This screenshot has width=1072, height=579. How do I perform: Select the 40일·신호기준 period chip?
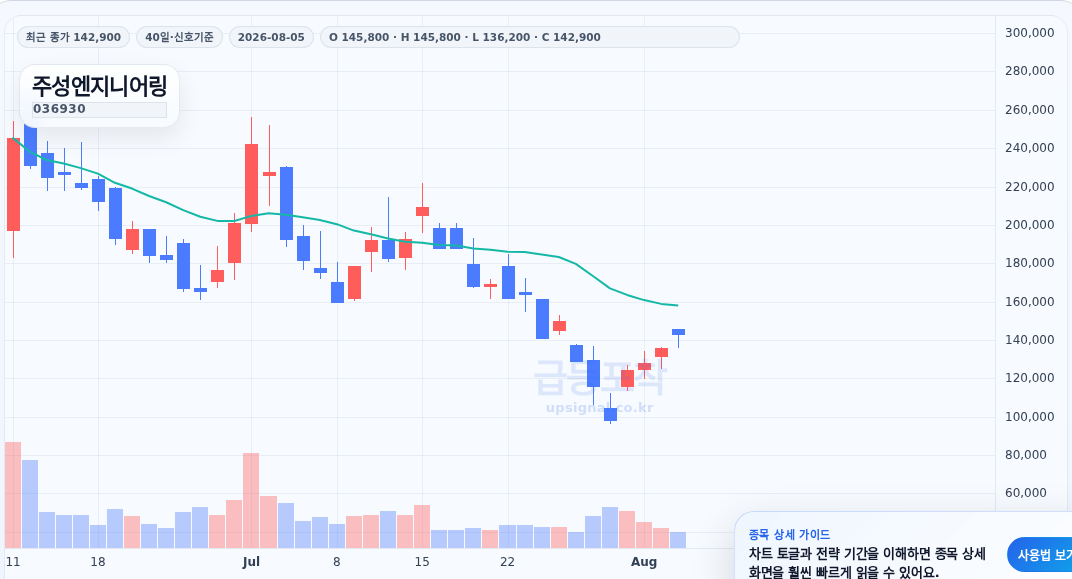coord(179,37)
